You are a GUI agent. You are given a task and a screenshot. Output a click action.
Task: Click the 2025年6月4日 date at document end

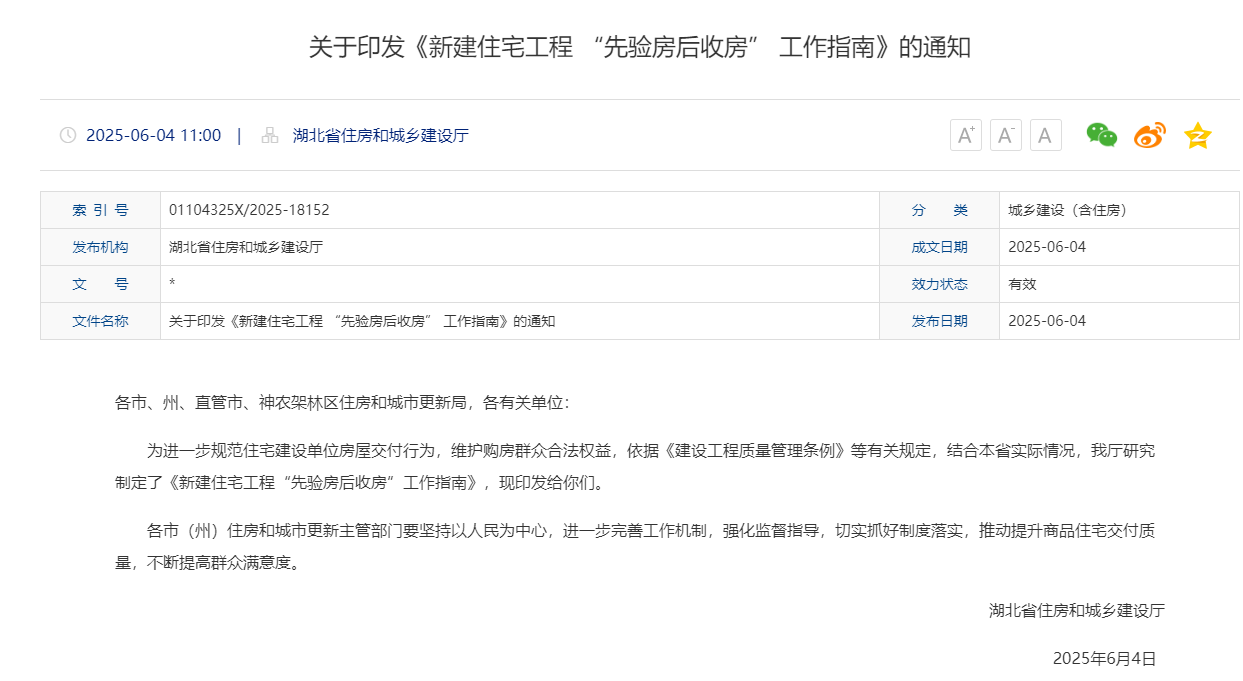point(1104,658)
